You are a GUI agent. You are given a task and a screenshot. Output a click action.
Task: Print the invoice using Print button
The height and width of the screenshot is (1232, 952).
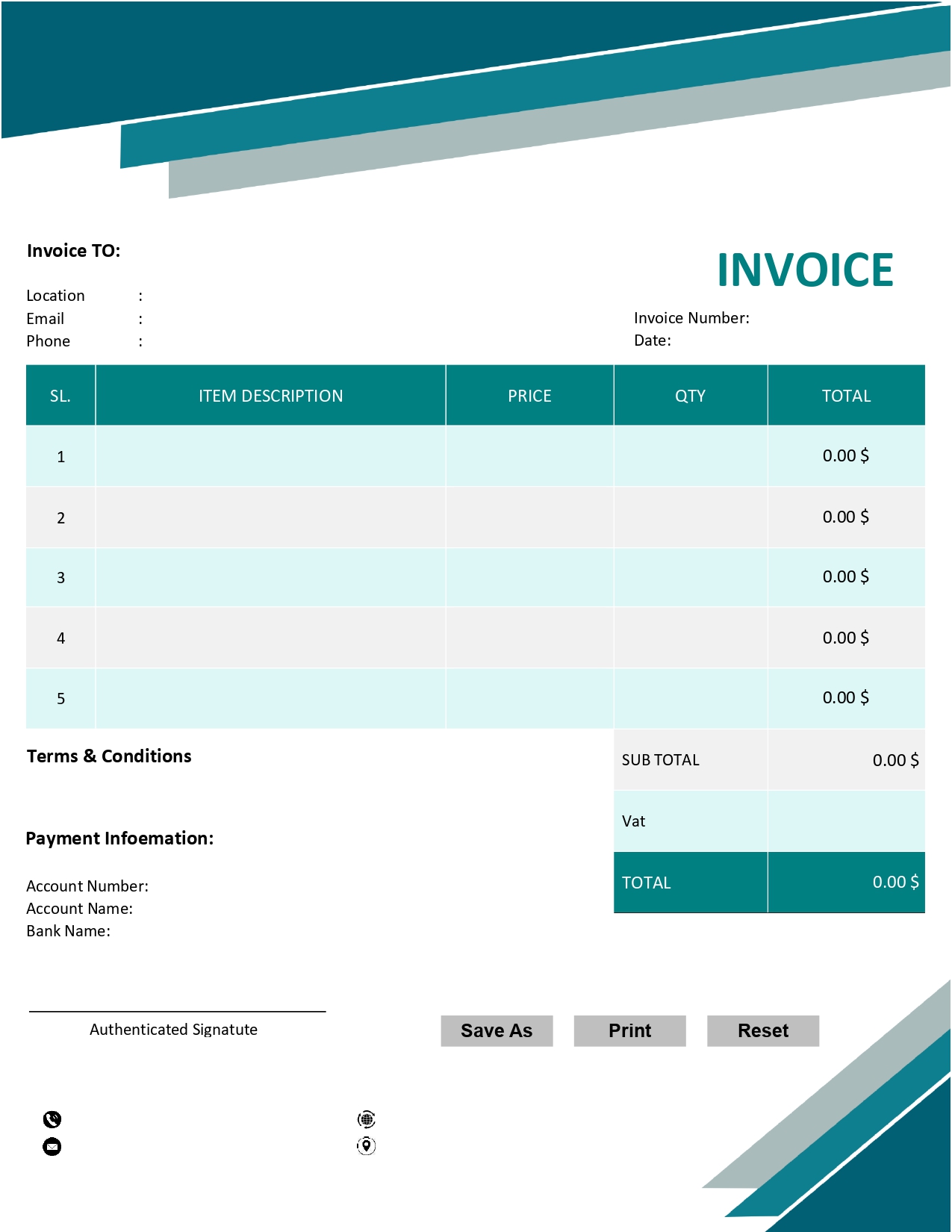(x=629, y=1030)
